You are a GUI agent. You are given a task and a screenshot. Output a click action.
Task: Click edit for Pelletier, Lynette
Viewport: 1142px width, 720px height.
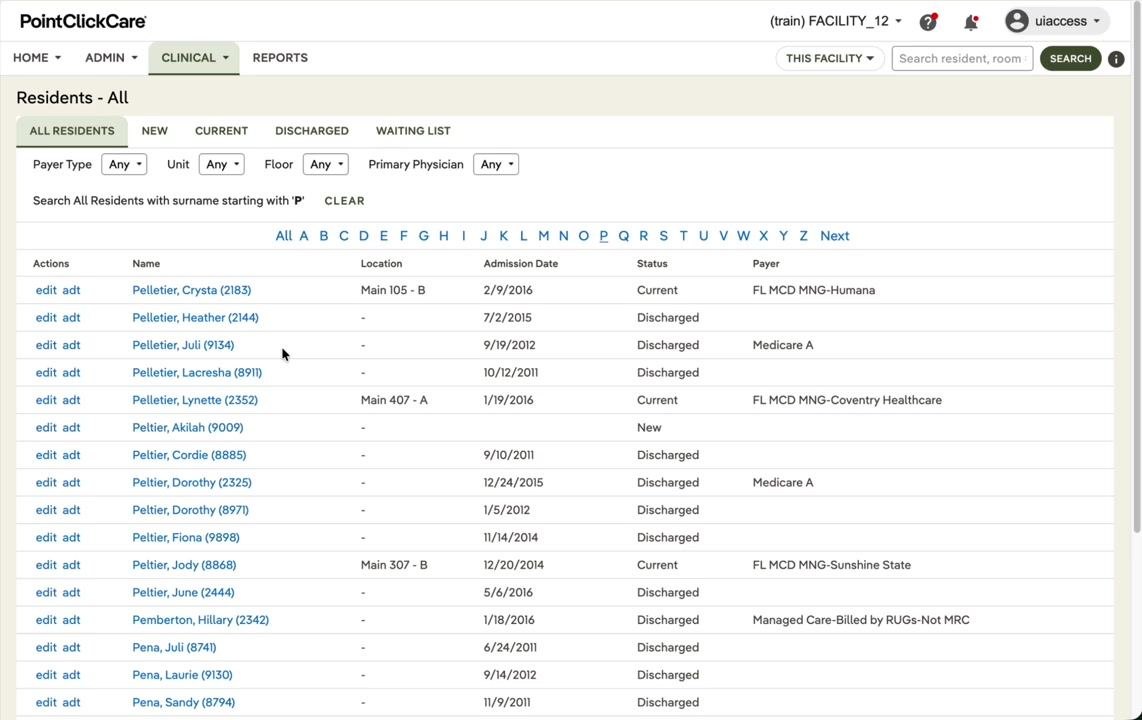46,400
